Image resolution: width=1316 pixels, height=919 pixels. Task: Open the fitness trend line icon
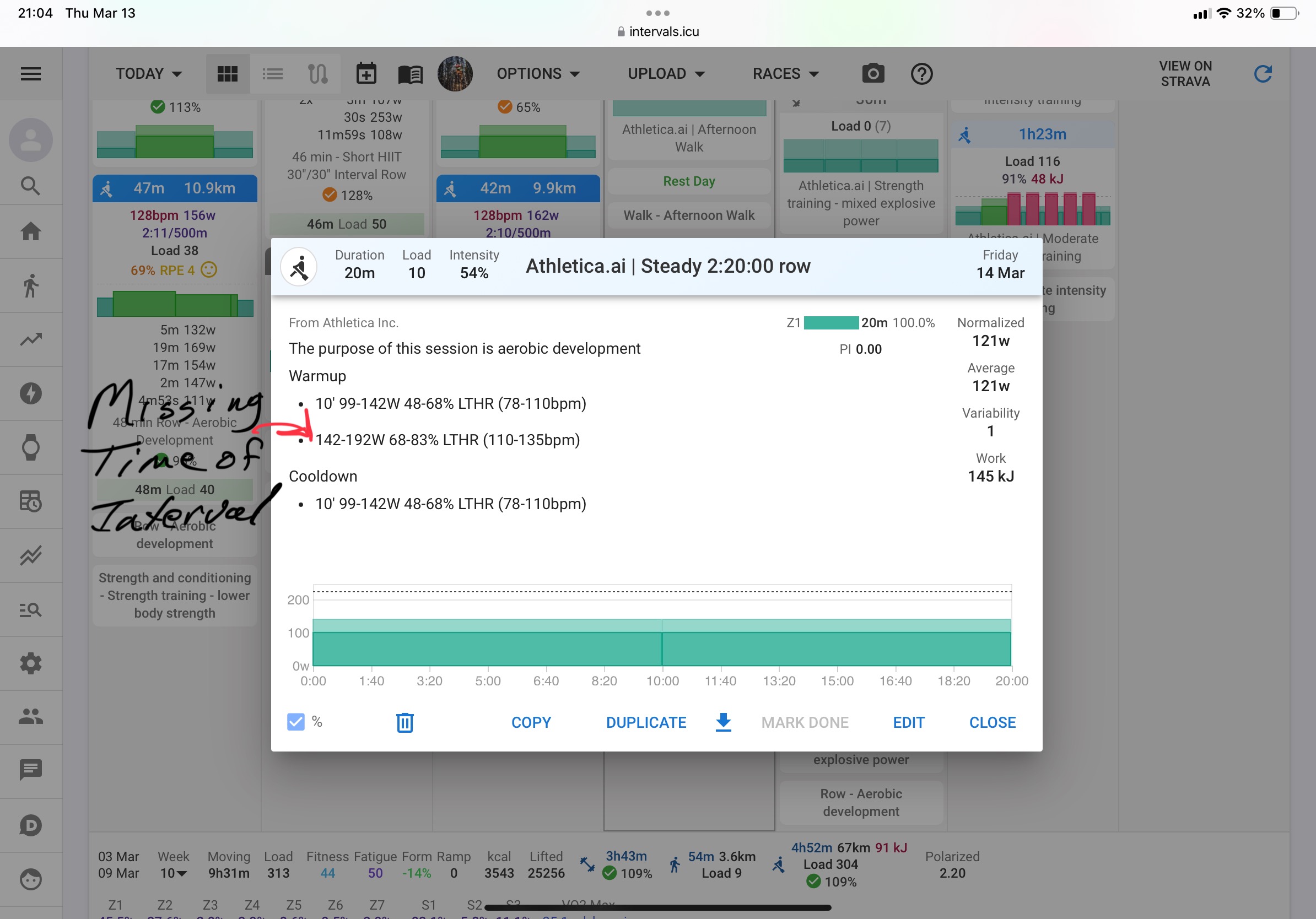click(31, 339)
